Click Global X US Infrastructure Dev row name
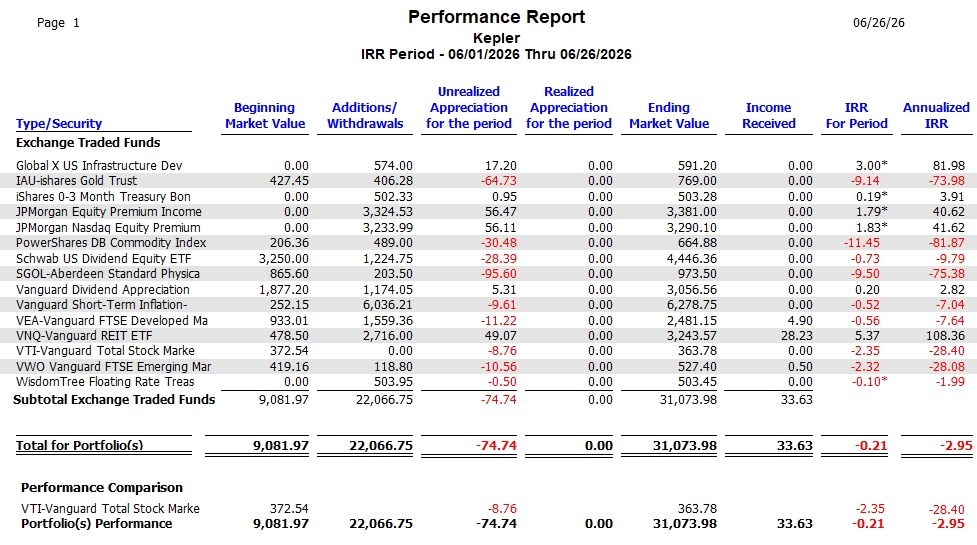This screenshot has height=545, width=977. coord(99,166)
